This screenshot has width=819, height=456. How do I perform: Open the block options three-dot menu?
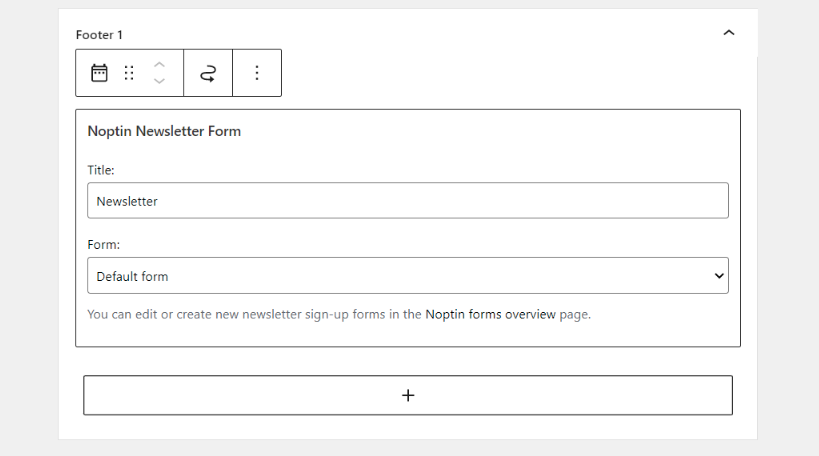pyautogui.click(x=257, y=73)
